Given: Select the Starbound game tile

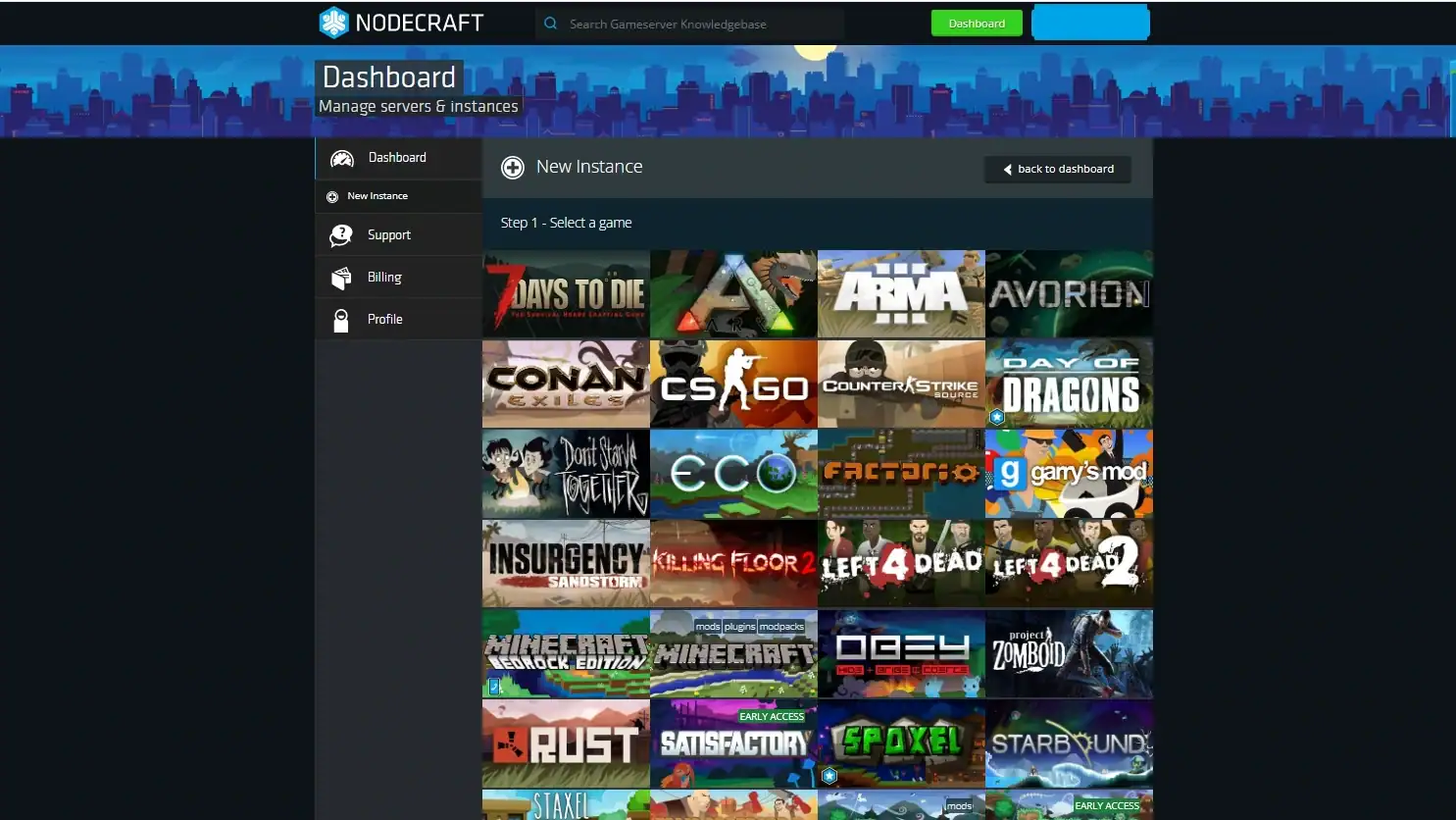Looking at the screenshot, I should [x=1069, y=744].
